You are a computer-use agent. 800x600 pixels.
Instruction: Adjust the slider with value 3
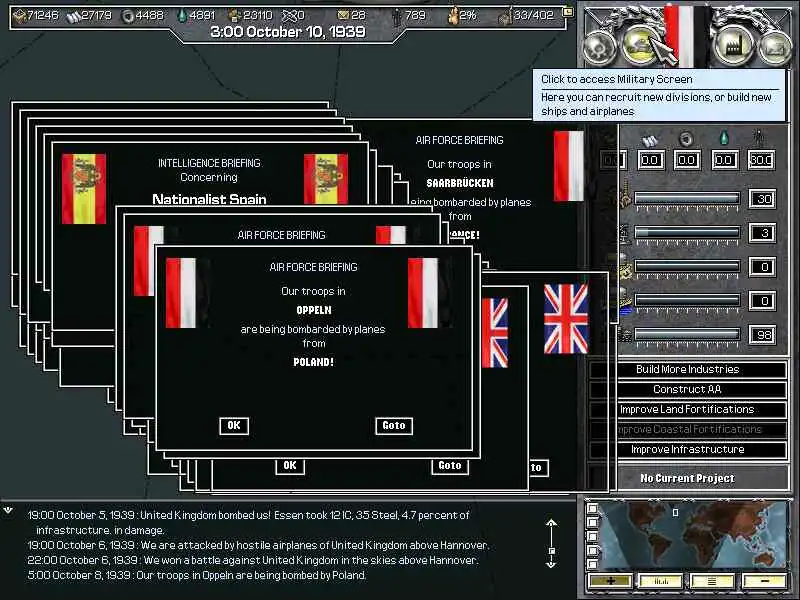687,233
